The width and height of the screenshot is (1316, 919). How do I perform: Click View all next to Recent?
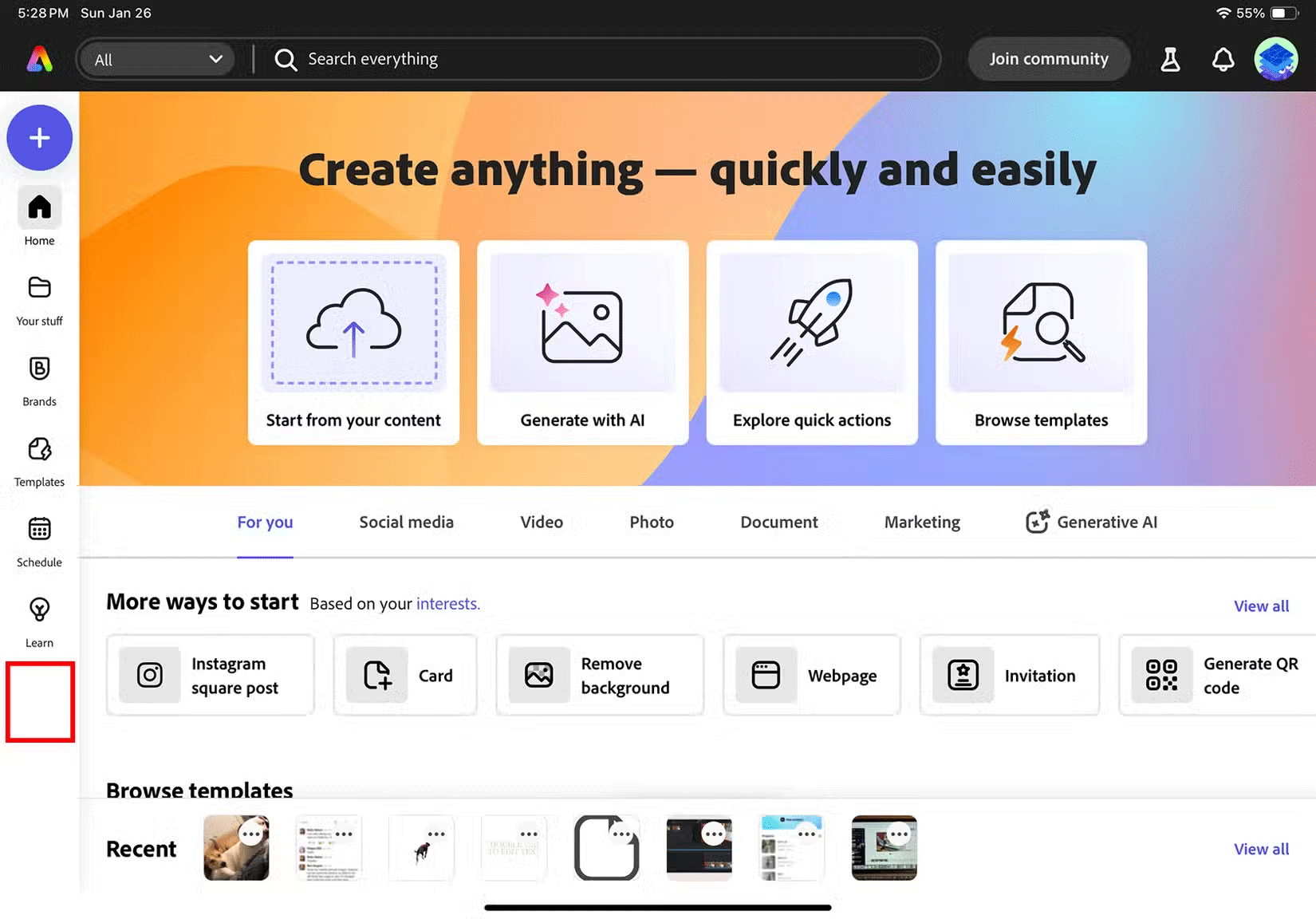(x=1261, y=849)
